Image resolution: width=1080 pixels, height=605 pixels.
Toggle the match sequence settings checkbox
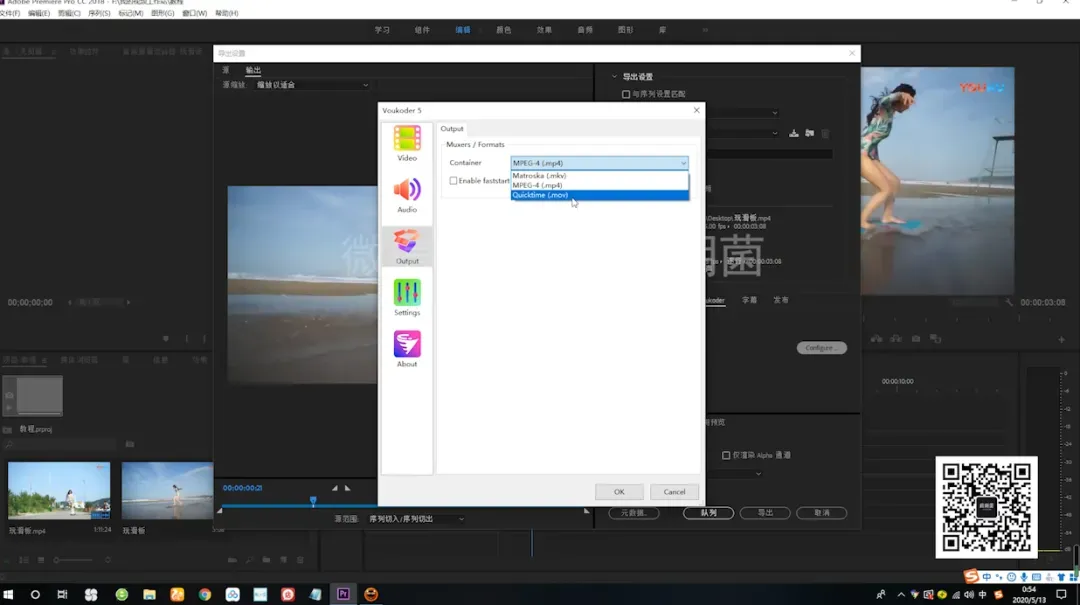click(x=626, y=94)
